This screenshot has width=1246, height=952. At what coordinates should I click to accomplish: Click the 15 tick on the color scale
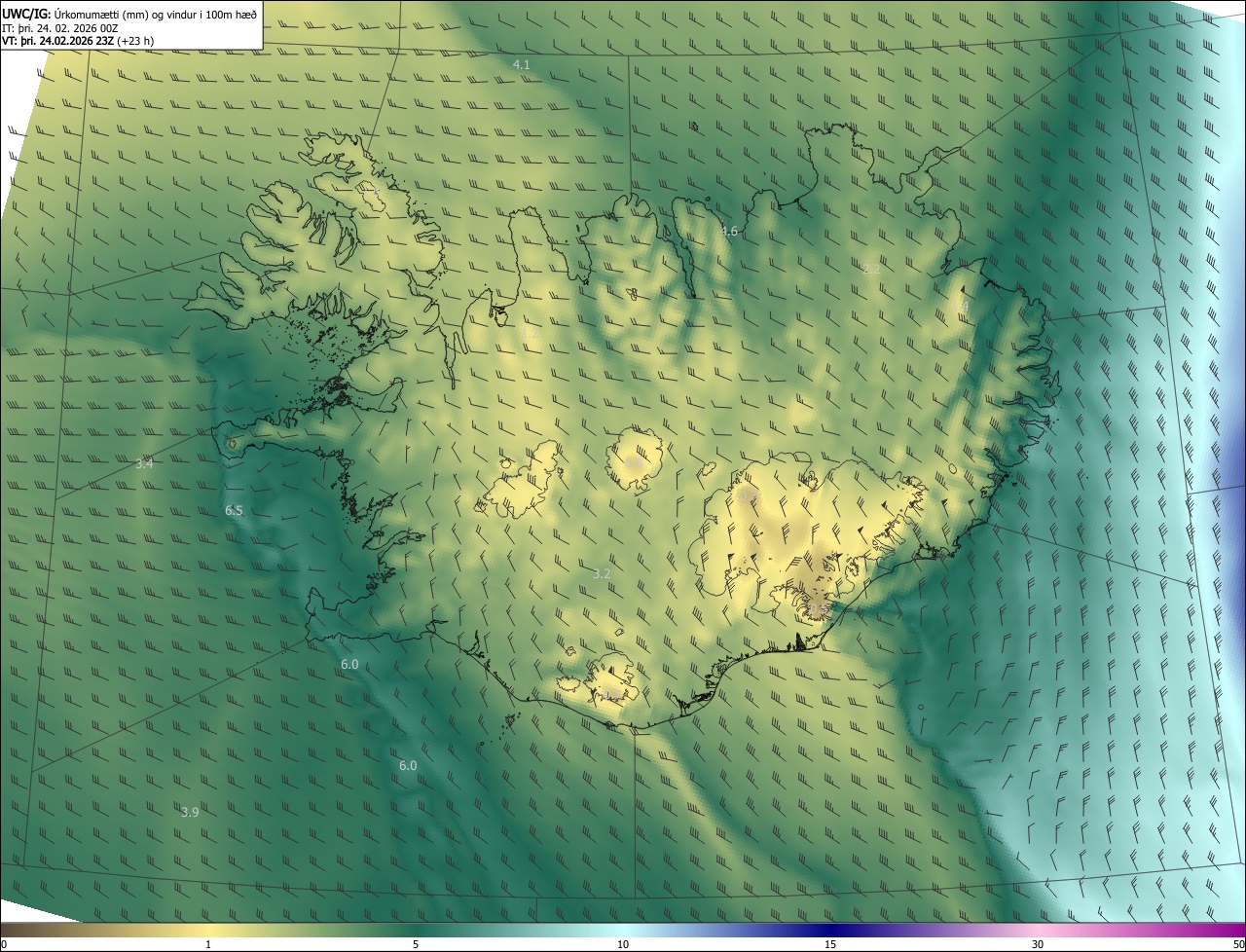click(x=830, y=944)
